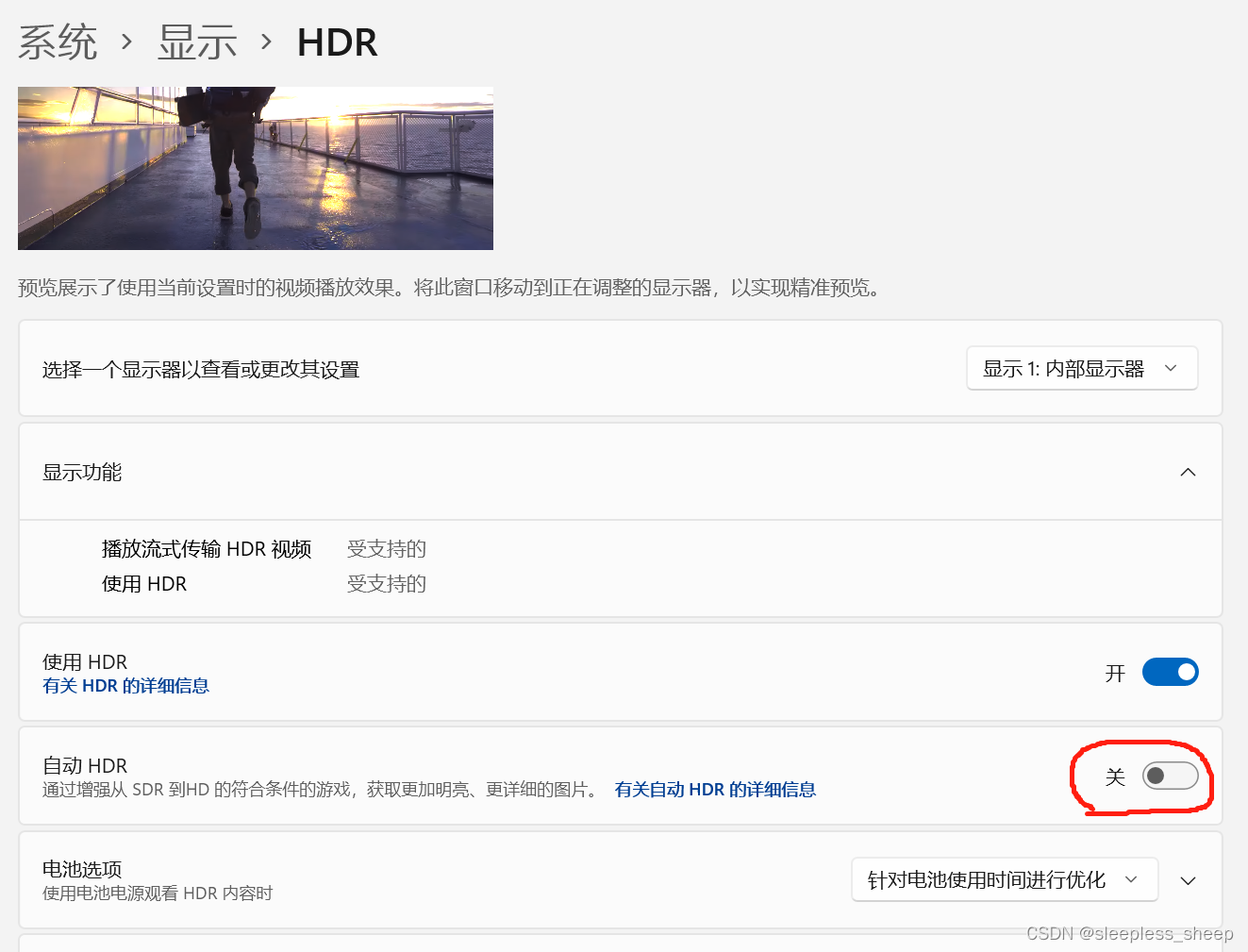
Task: Click 选择一个显示器以查看或更改其设置 label
Action: point(201,369)
